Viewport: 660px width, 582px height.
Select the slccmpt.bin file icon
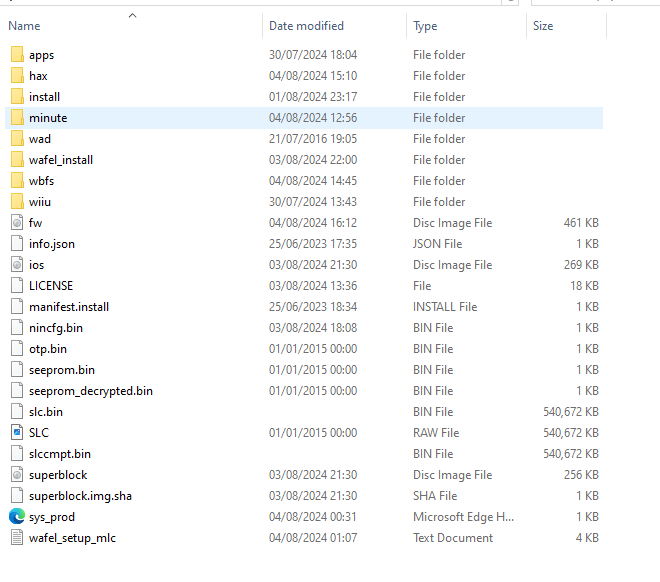17,454
